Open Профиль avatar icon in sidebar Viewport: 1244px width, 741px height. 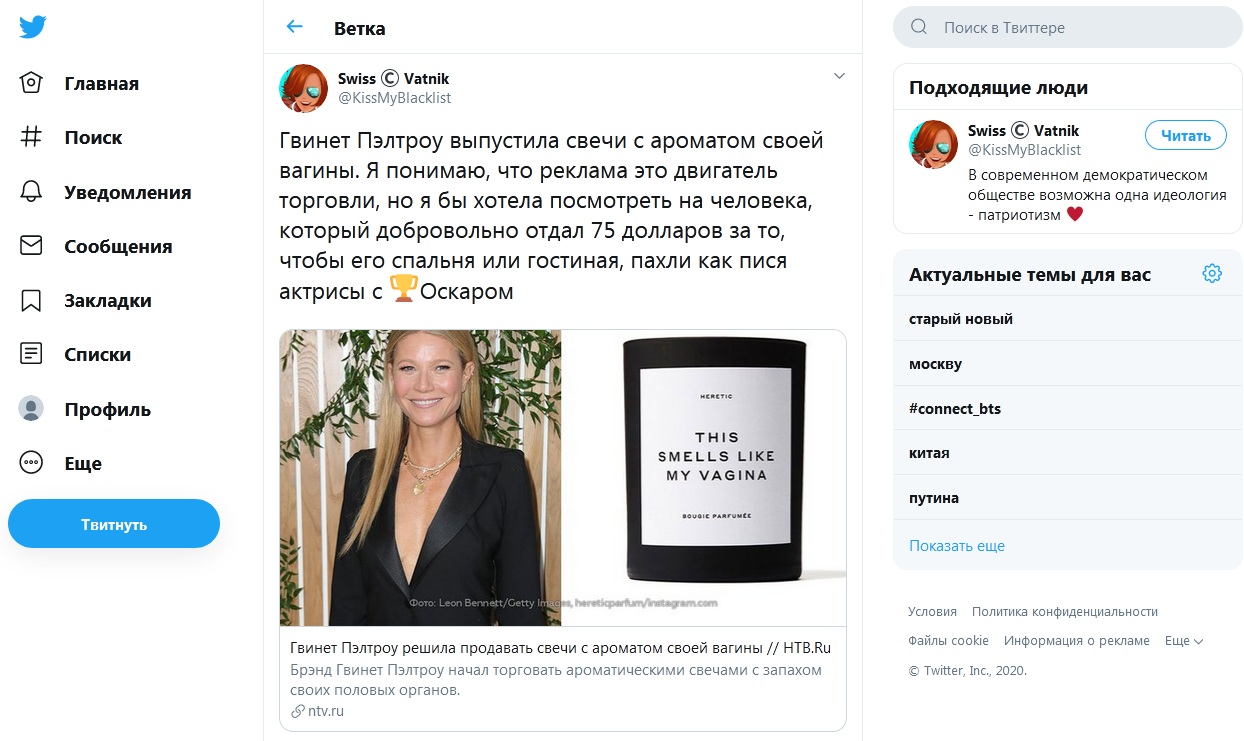[x=32, y=408]
